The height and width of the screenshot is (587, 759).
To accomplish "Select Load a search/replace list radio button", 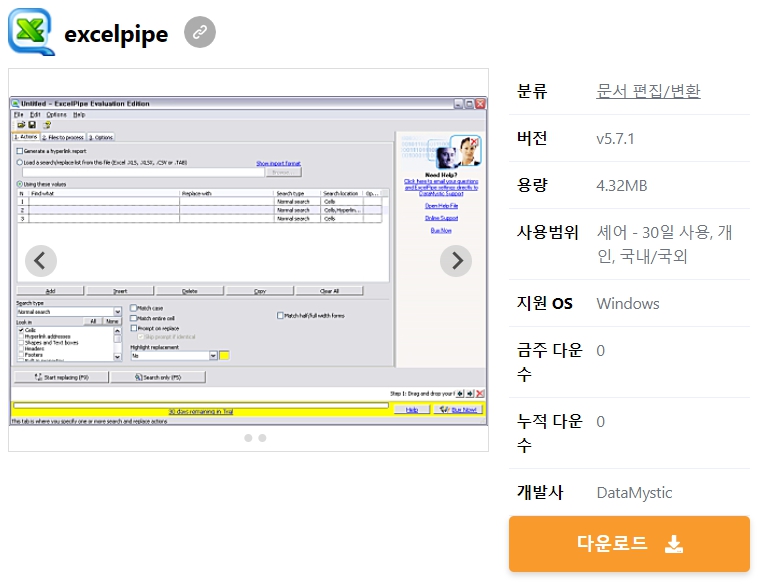I will [20, 163].
